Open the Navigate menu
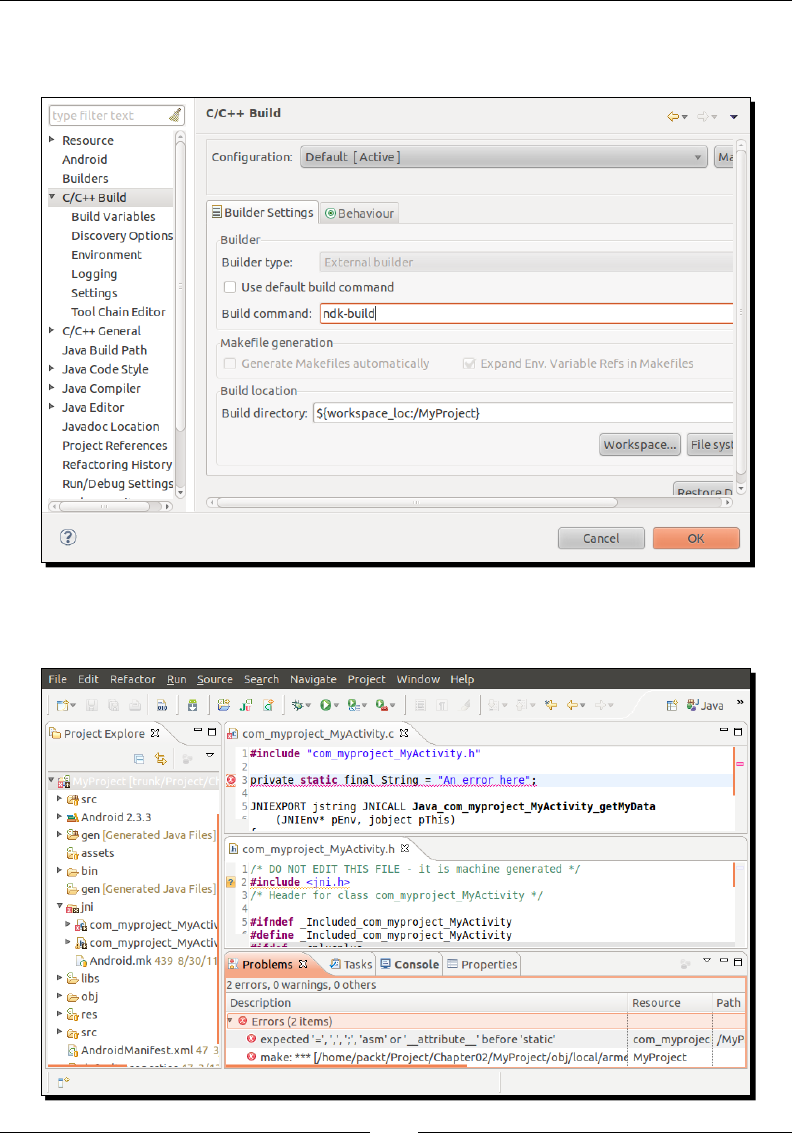The width and height of the screenshot is (792, 1142). [x=313, y=679]
